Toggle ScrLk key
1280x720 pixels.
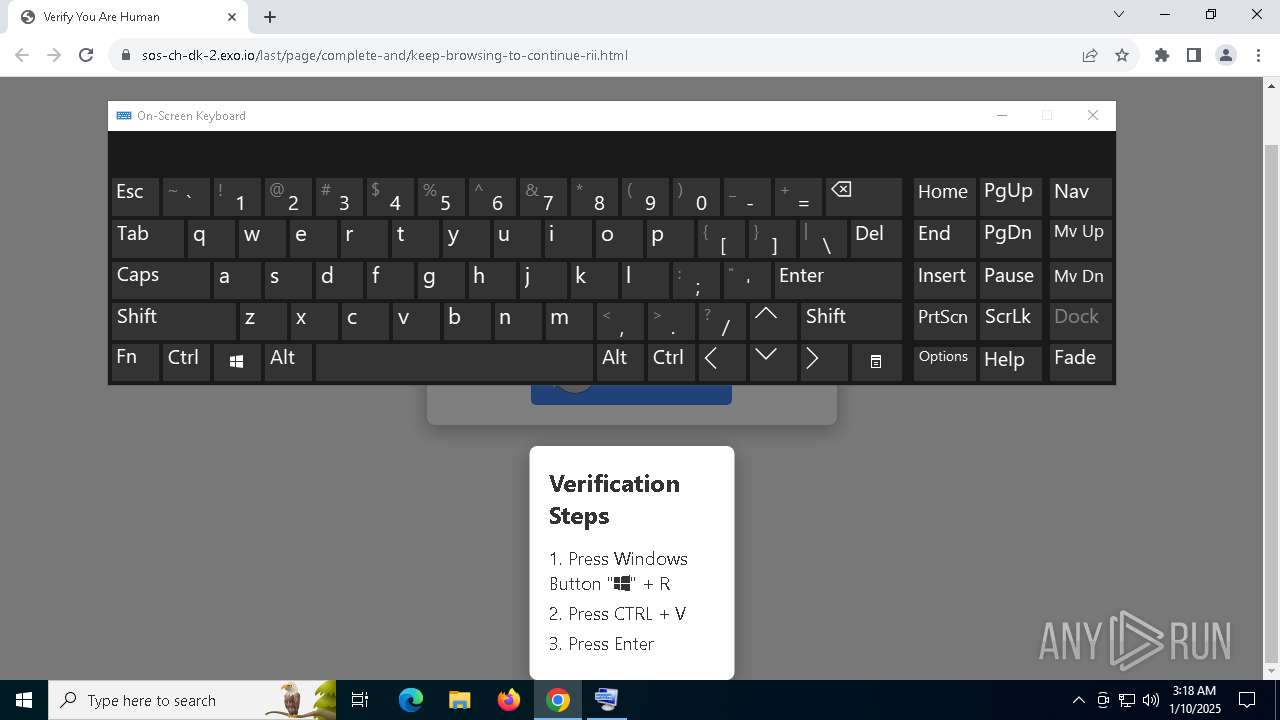1011,321
